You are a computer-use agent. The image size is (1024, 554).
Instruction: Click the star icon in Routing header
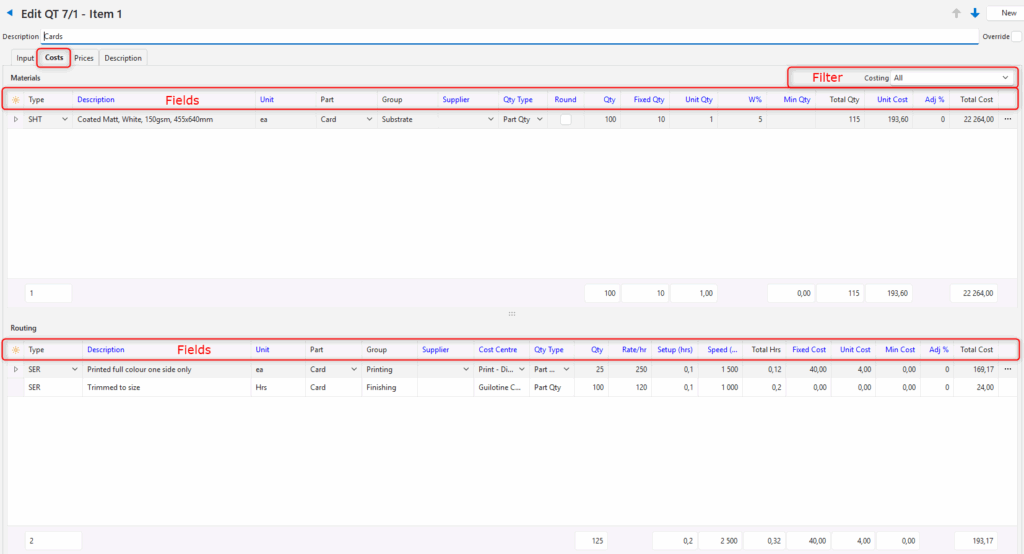(15, 350)
